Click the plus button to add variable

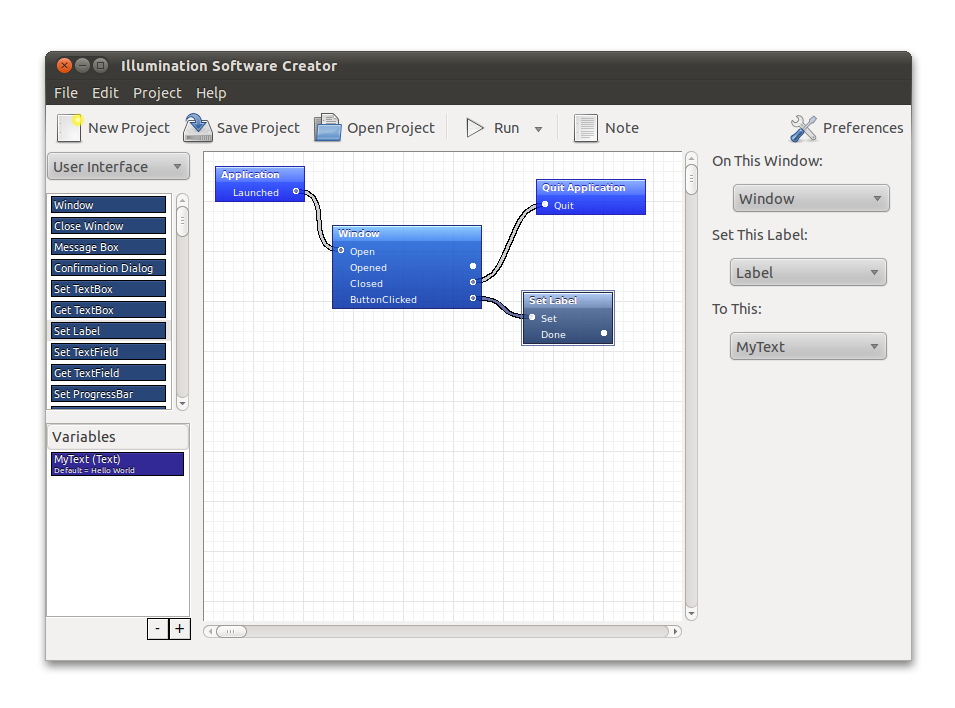(180, 629)
